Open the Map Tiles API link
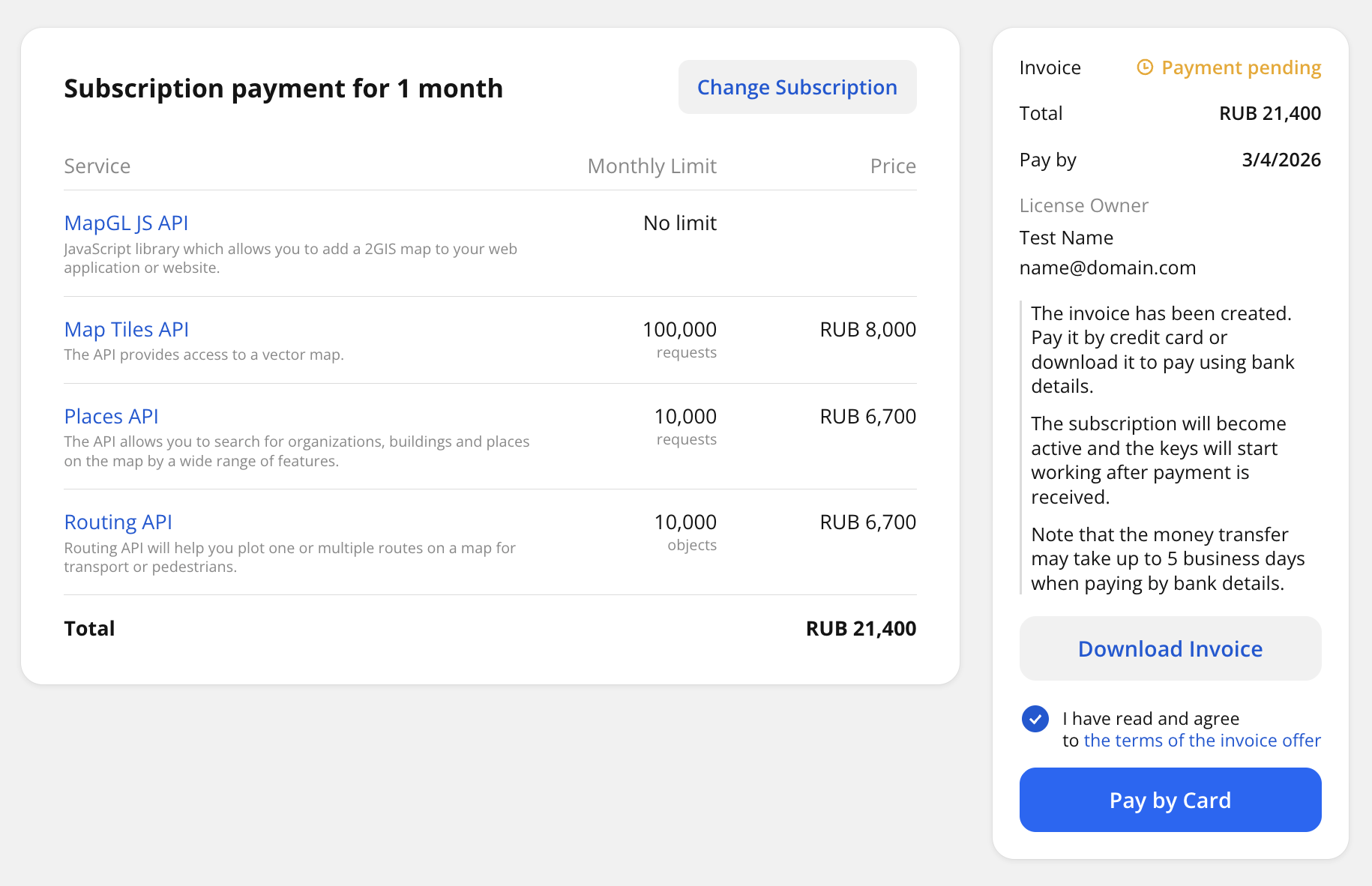Viewport: 1372px width, 886px height. tap(126, 329)
